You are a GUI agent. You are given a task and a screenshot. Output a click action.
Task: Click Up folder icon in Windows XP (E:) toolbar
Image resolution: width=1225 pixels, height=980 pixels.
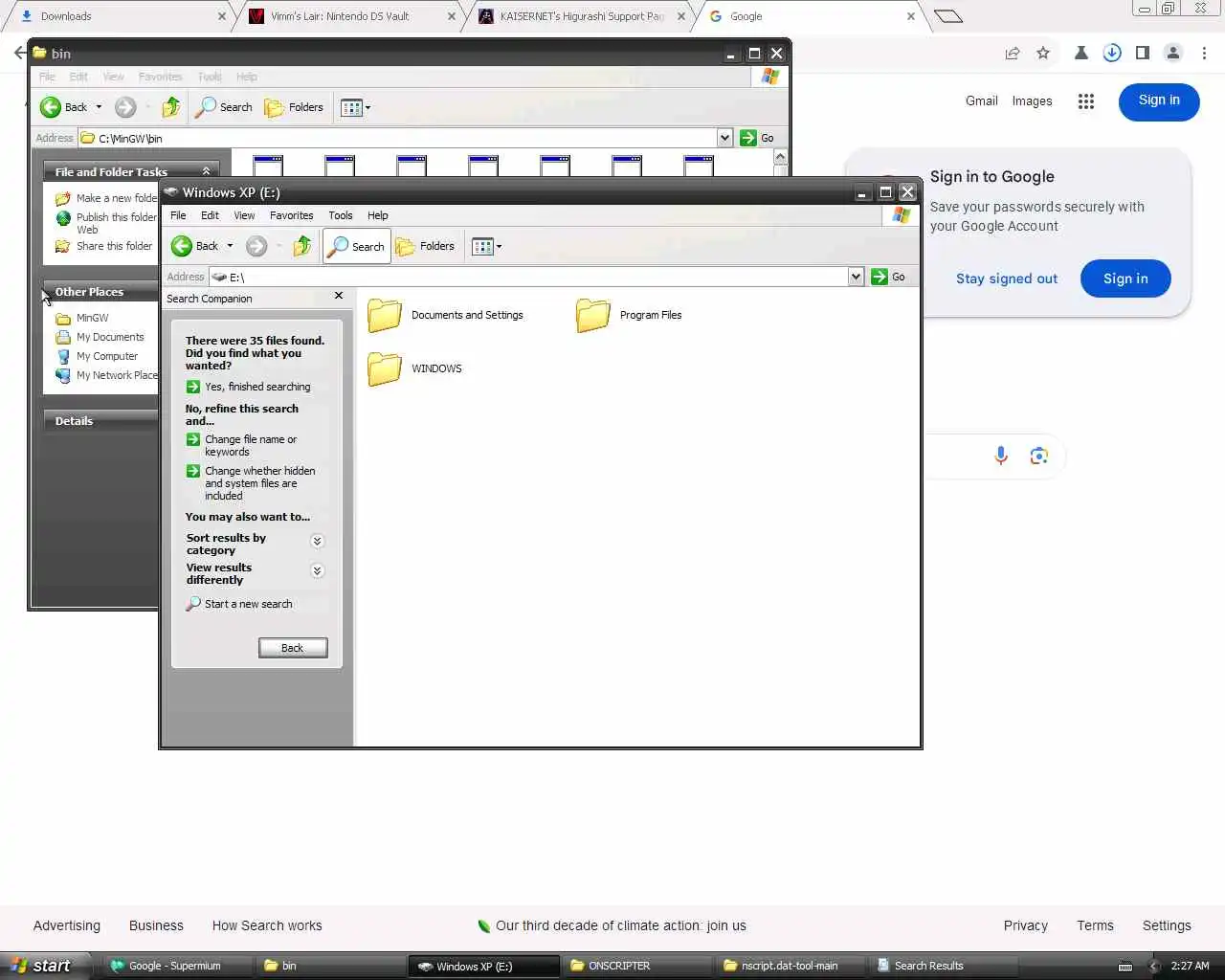click(302, 246)
